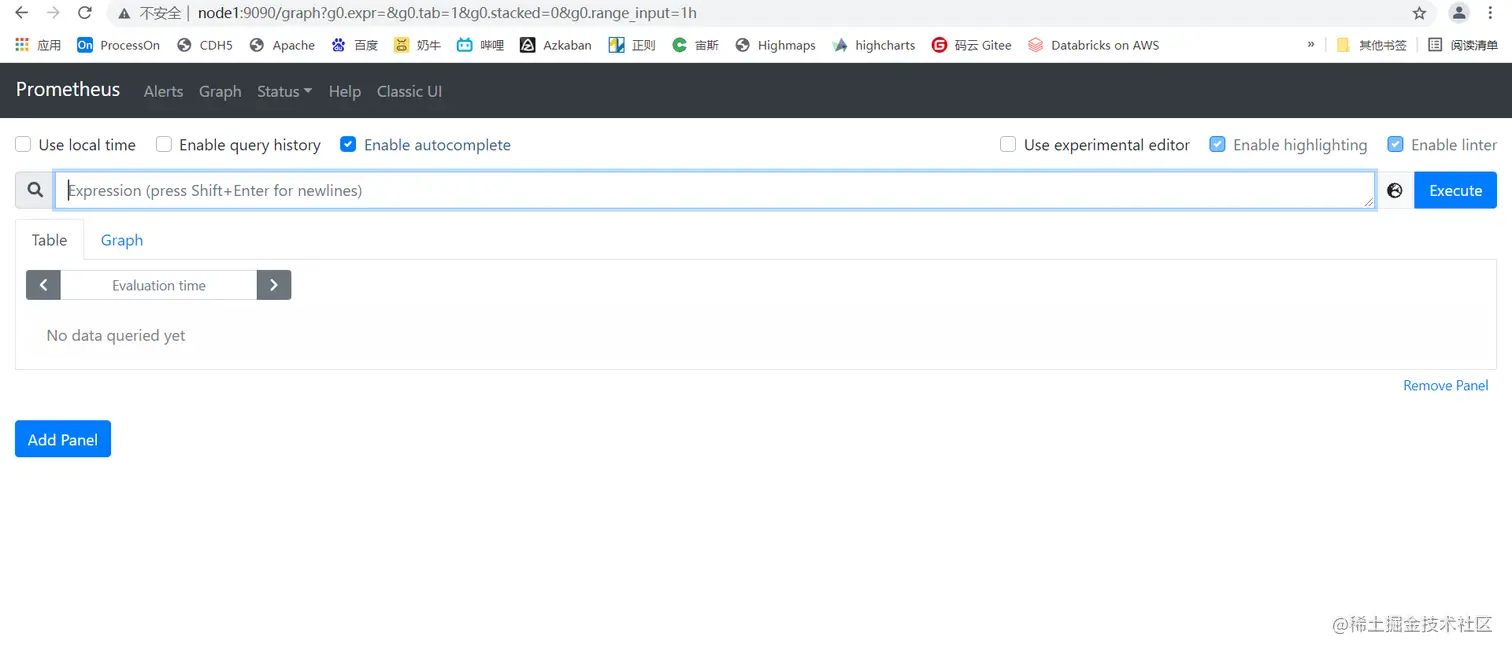Select the Table panel tab

click(x=49, y=240)
